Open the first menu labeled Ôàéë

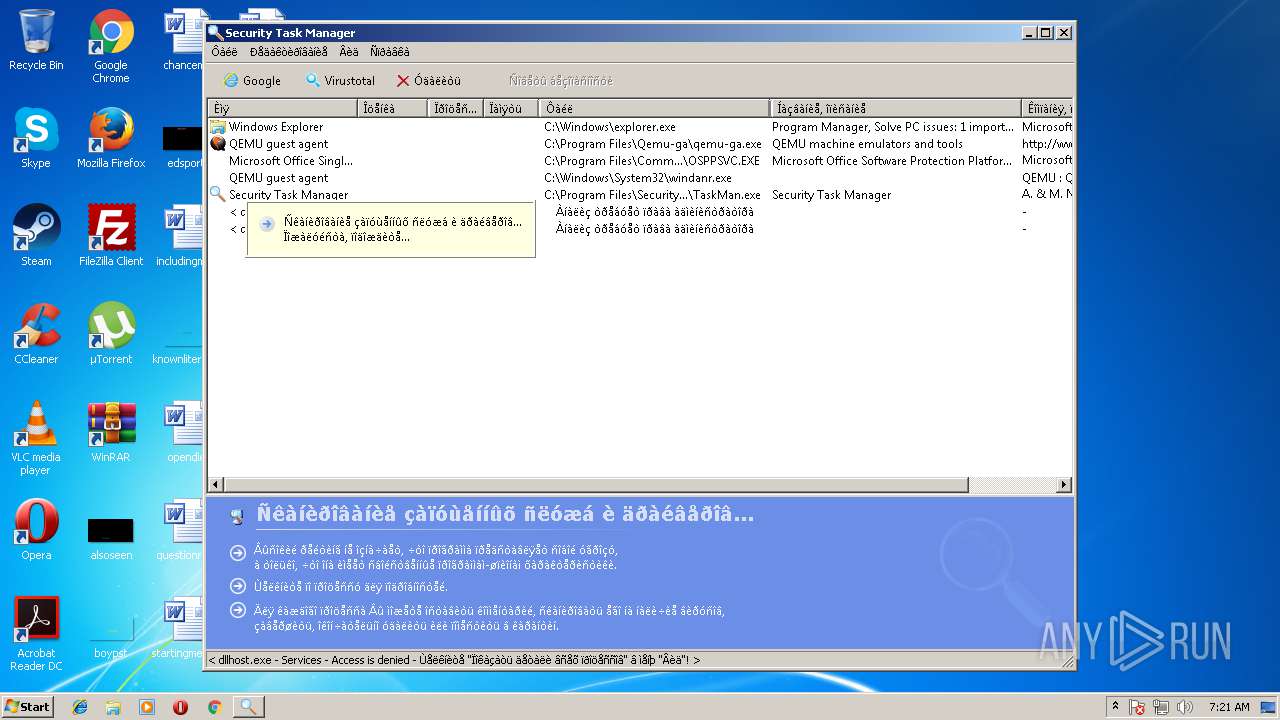click(224, 52)
